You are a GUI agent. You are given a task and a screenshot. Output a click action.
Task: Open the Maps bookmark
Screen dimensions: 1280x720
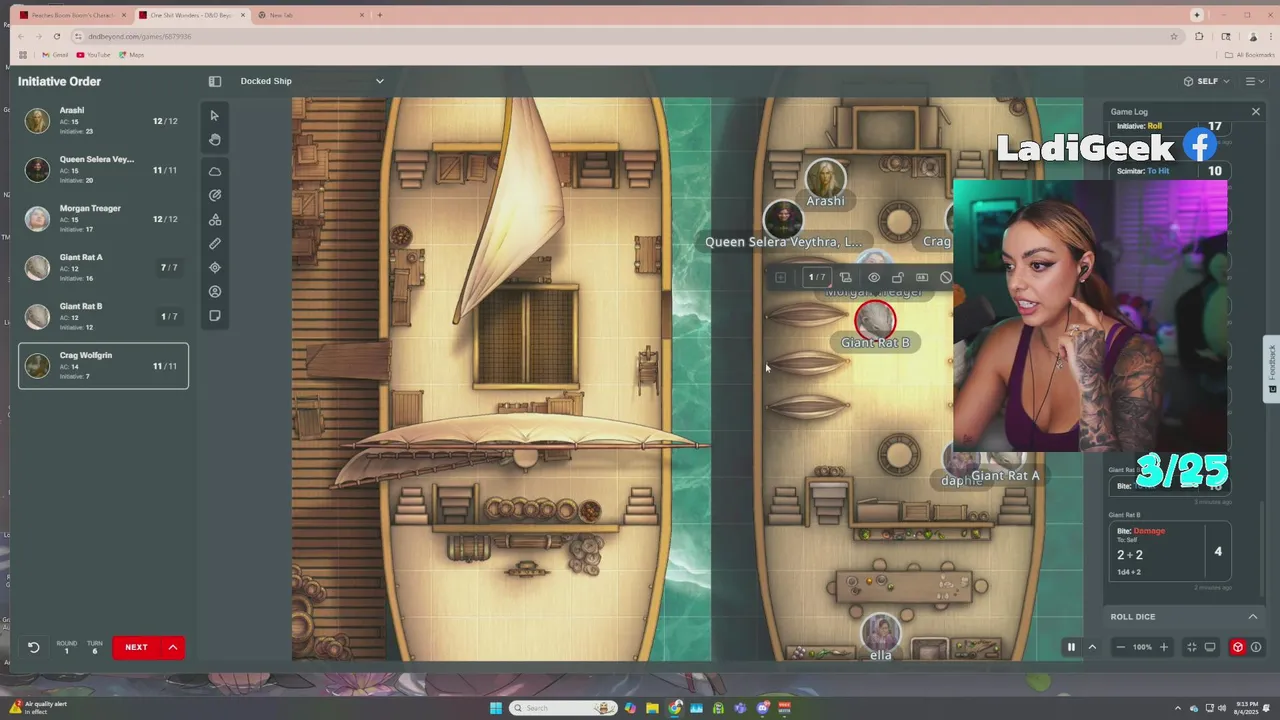(131, 55)
